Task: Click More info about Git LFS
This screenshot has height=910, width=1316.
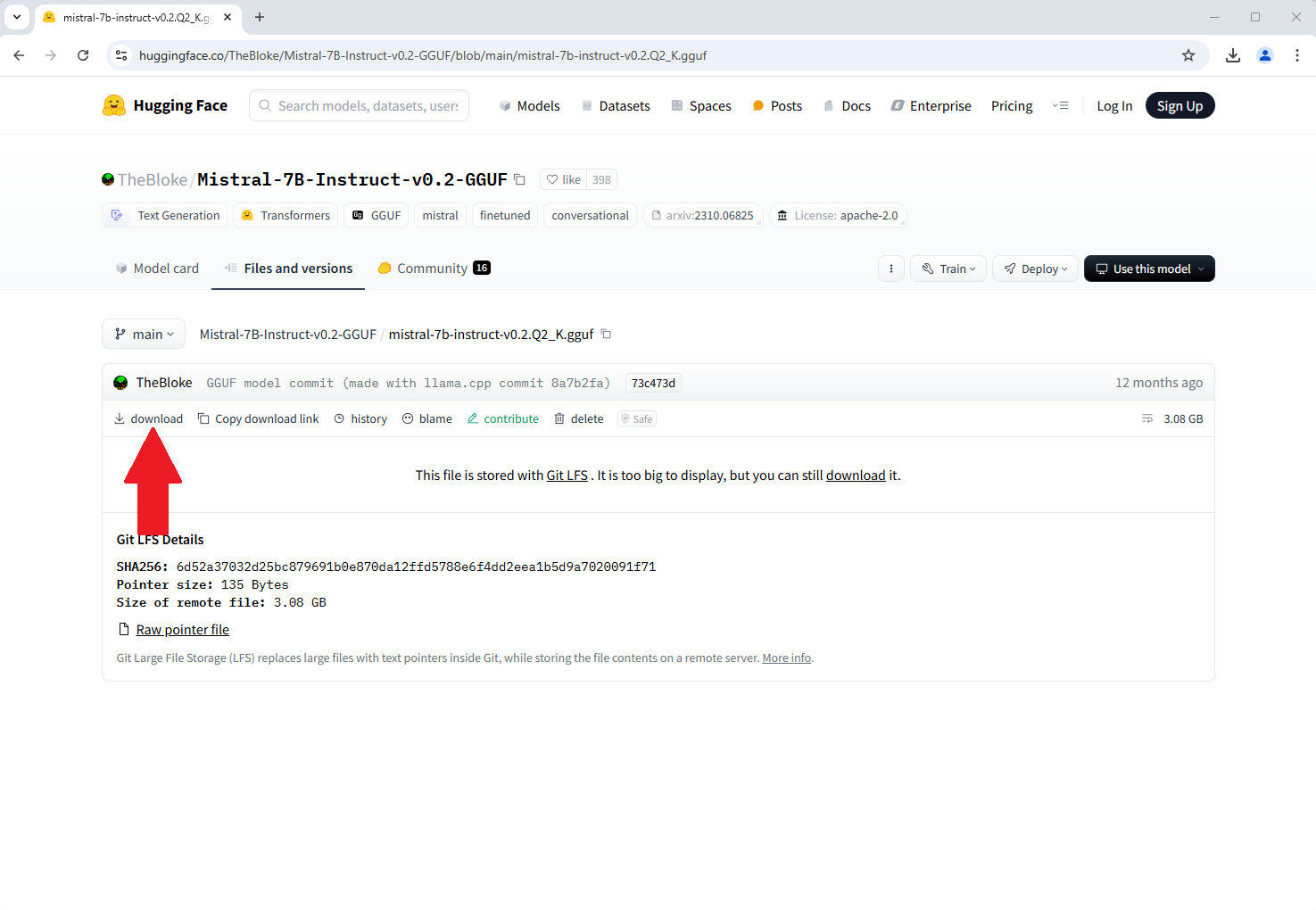Action: click(x=786, y=658)
